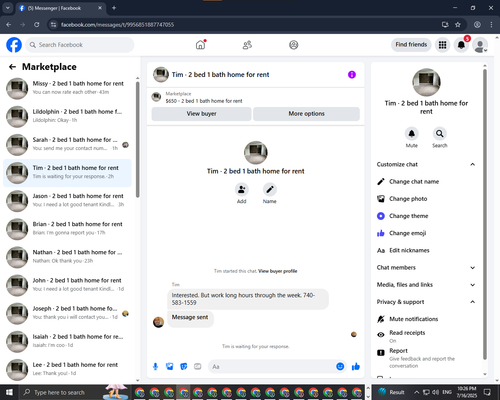Viewport: 500px width, 400px height.
Task: Click the Aa message input field
Action: coord(277,367)
